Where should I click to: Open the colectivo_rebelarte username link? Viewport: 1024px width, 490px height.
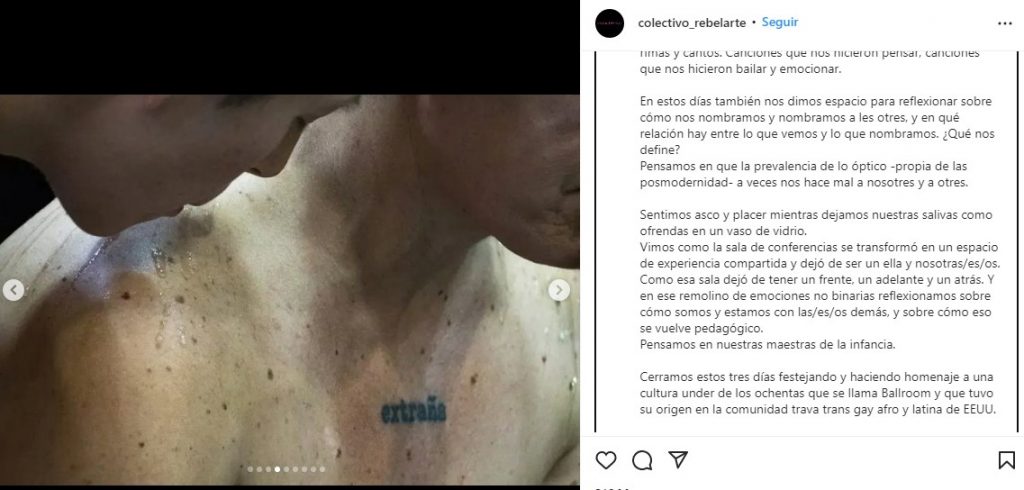click(x=692, y=22)
